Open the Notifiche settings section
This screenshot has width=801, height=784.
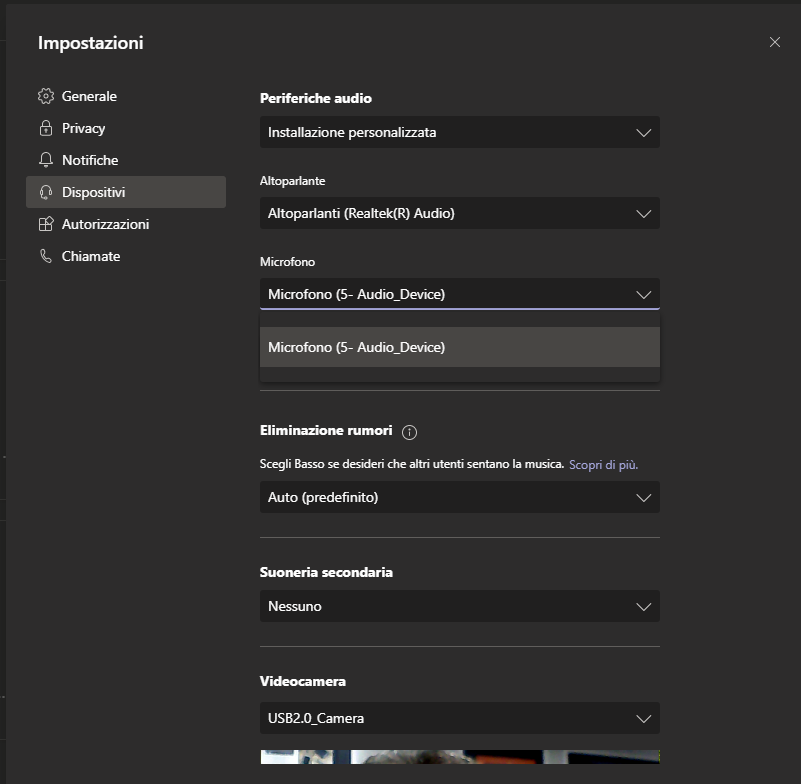[x=90, y=160]
